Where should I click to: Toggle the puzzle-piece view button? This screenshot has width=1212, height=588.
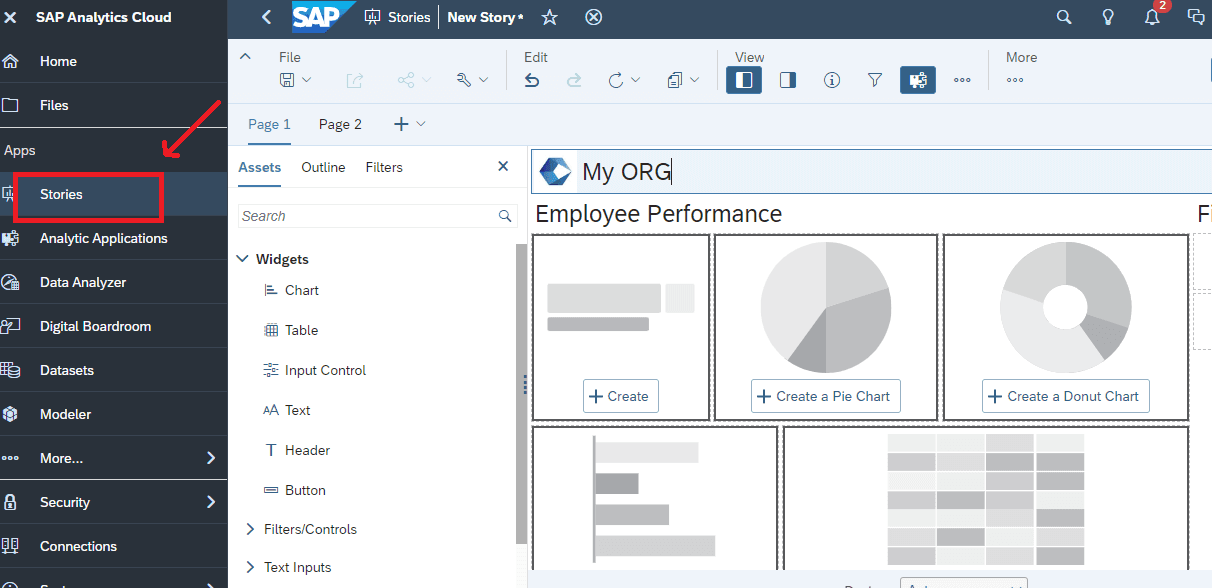click(x=918, y=80)
